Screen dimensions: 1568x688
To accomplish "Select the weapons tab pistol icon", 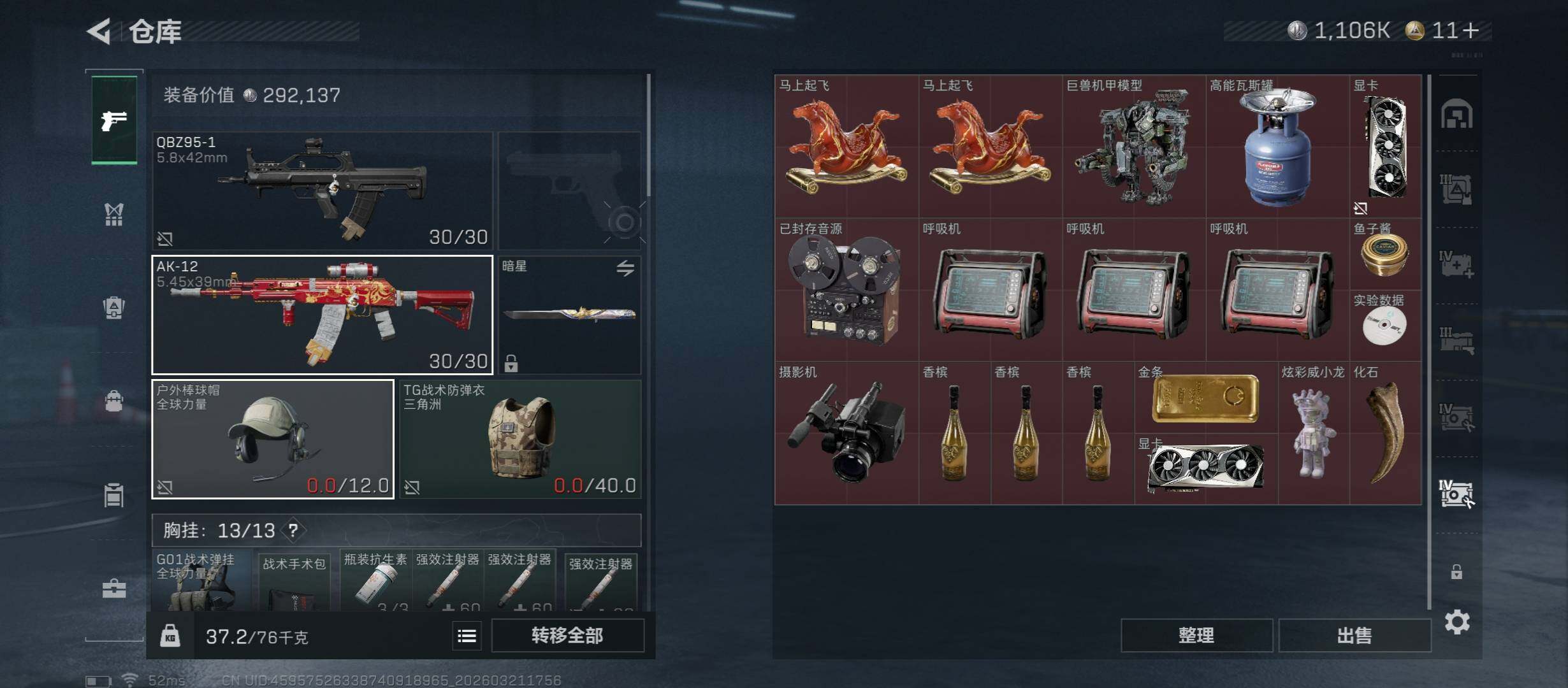I will pos(114,120).
